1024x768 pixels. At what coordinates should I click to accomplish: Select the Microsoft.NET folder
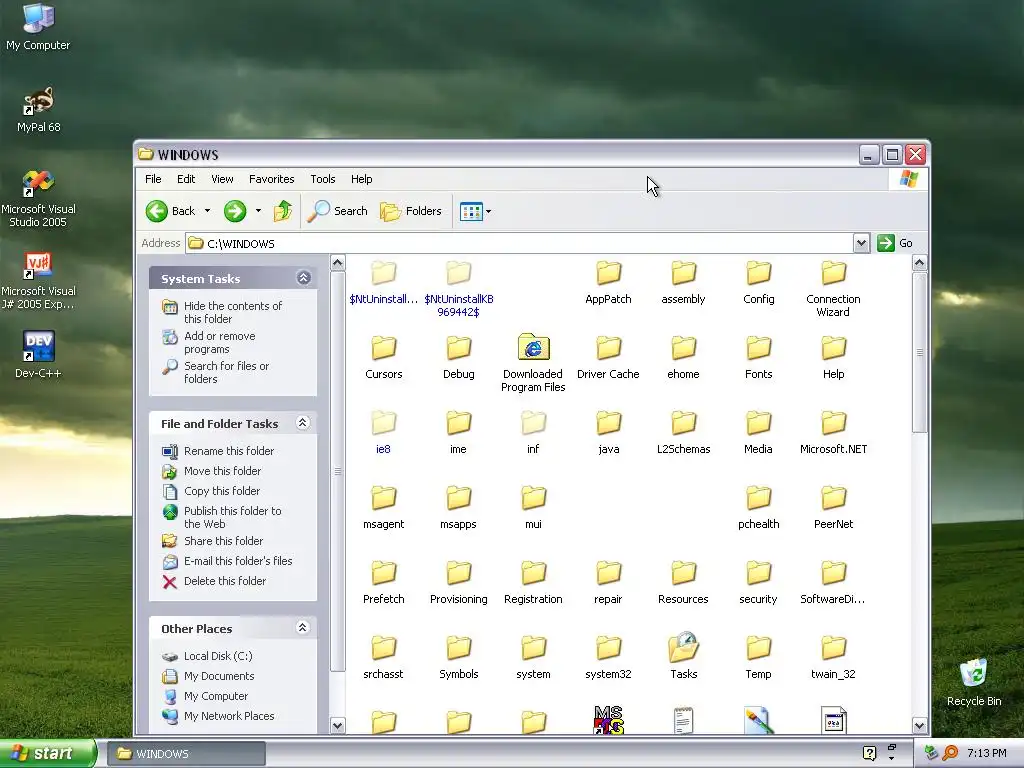[x=833, y=432]
